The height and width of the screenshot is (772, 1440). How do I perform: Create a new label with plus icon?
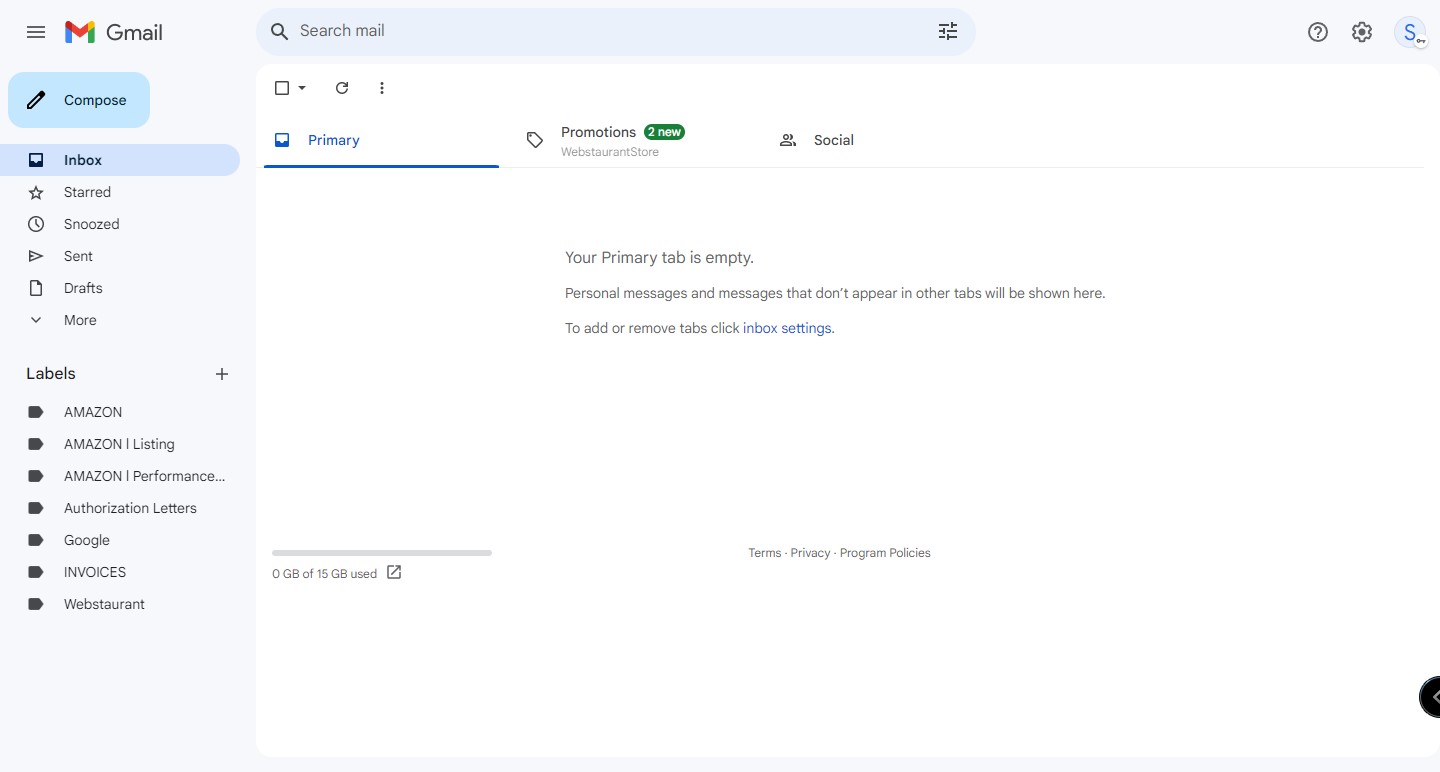(222, 374)
